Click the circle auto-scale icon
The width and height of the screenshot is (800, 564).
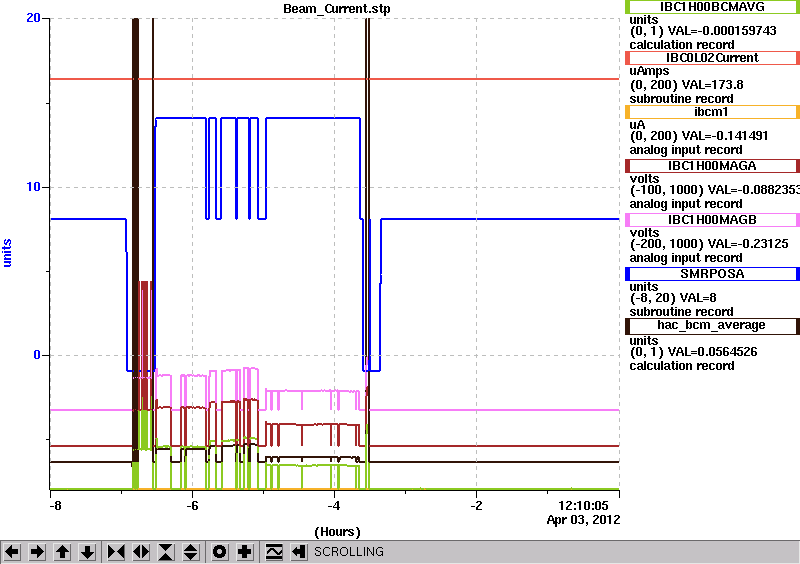220,552
